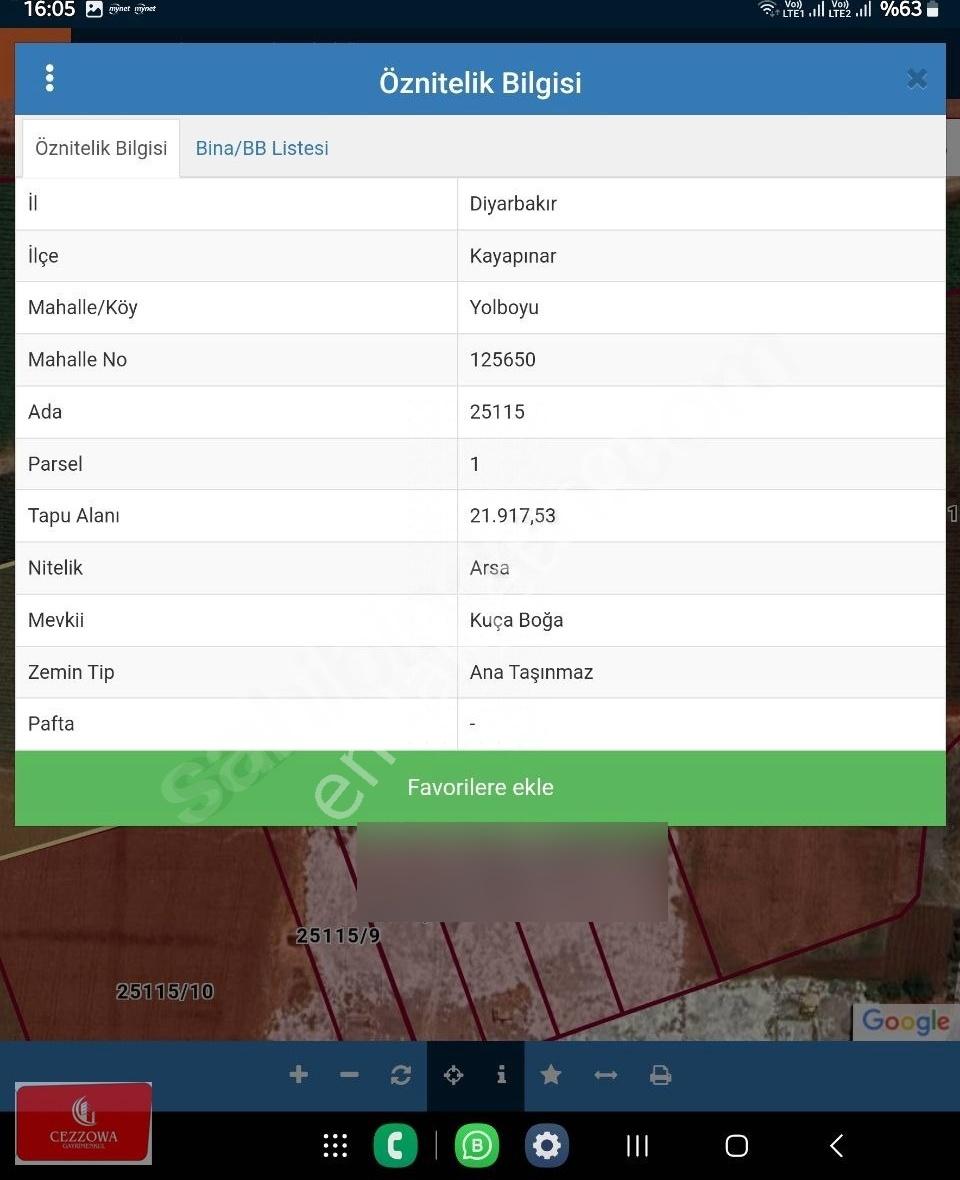The image size is (960, 1180).
Task: Select the Öznitelik Bilgisi tab
Action: [101, 148]
